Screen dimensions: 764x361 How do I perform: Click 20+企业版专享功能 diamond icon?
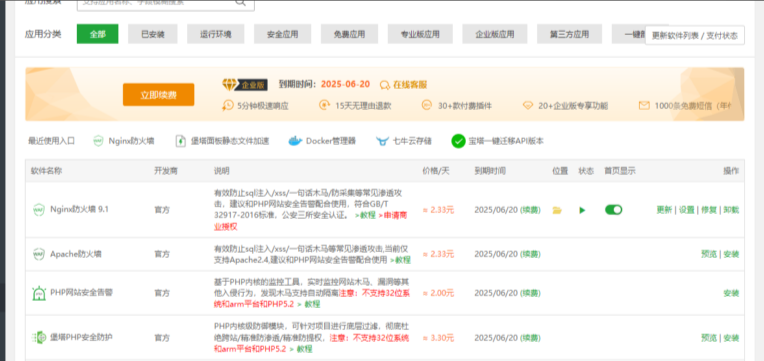[528, 105]
